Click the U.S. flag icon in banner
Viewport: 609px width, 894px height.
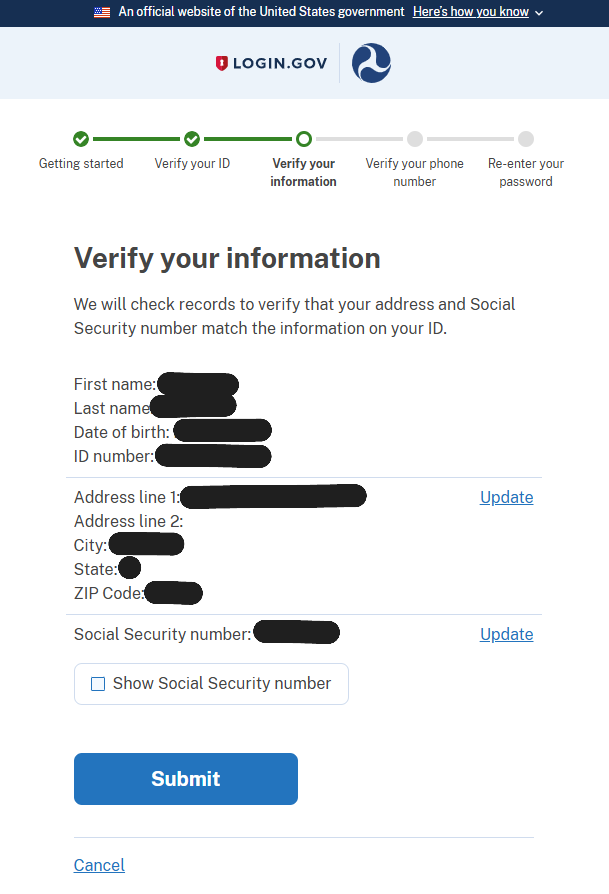(101, 12)
